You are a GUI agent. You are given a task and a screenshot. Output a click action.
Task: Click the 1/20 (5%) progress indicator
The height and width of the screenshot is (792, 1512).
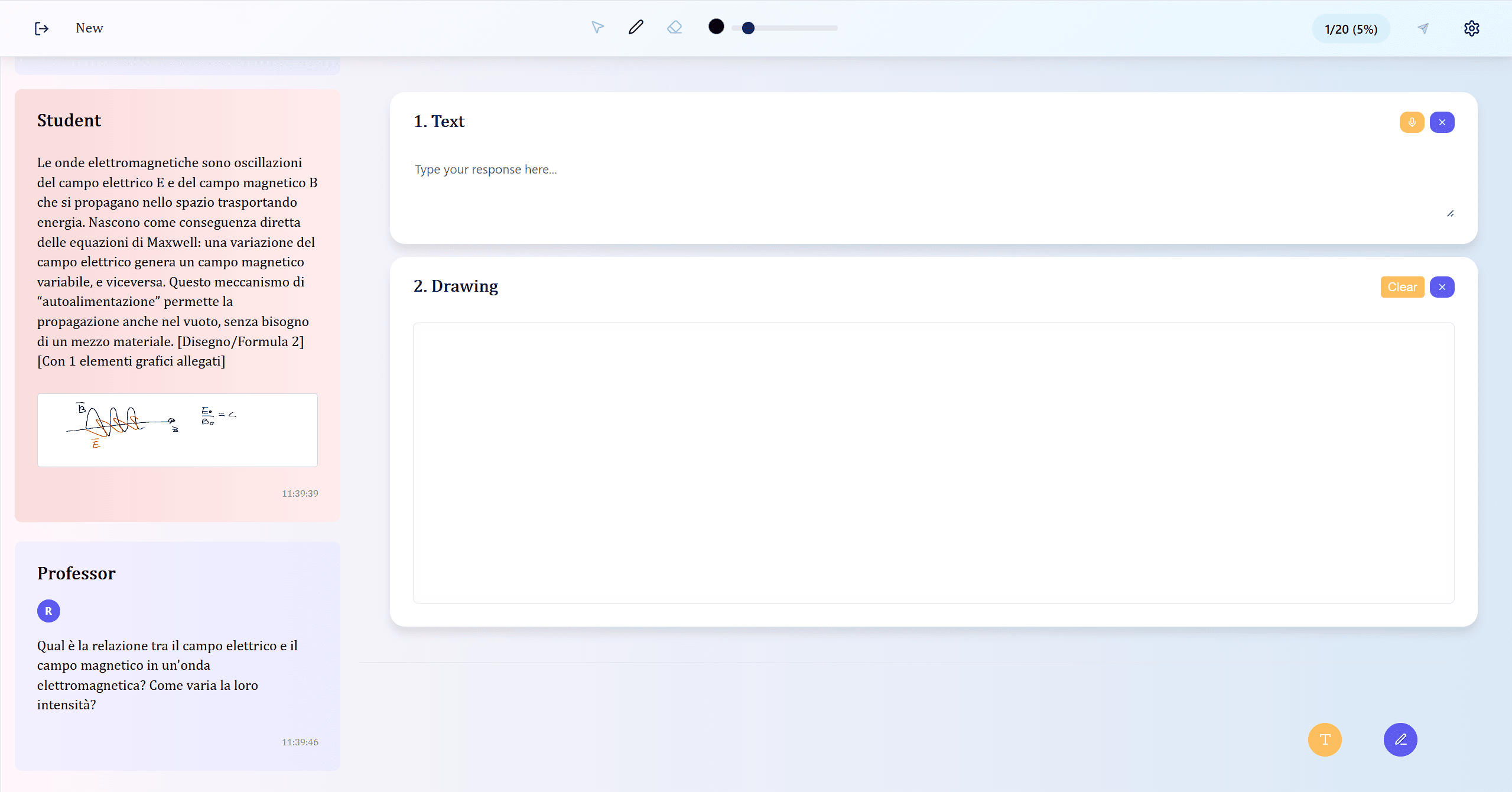click(1351, 29)
